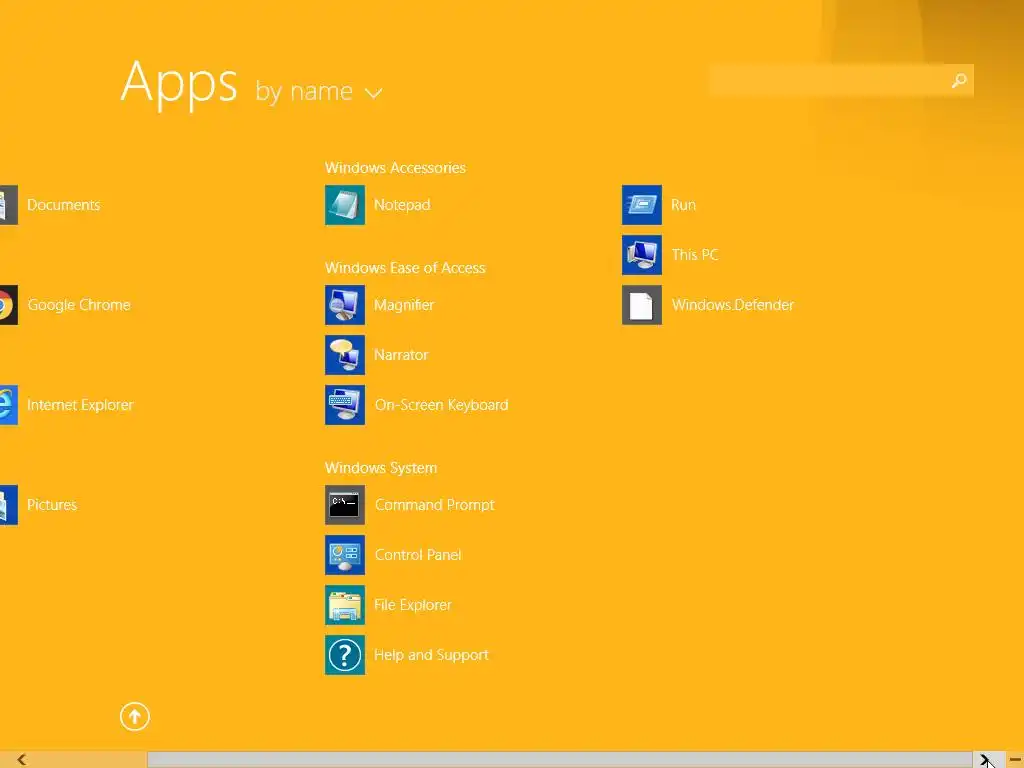Open the Narrator icon

345,355
